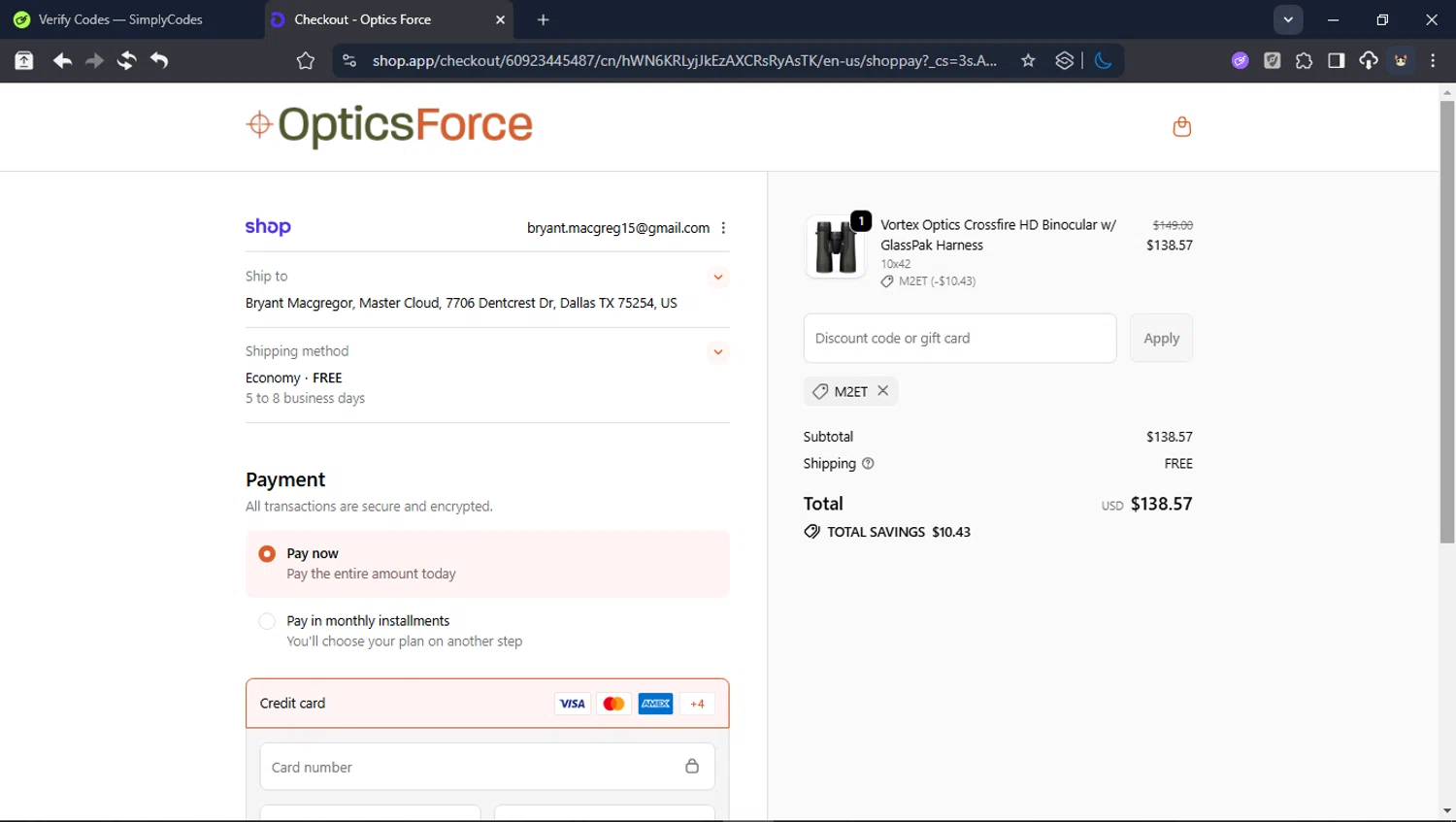Click the page vertical scrollbar
This screenshot has height=822, width=1456.
pos(1447,320)
